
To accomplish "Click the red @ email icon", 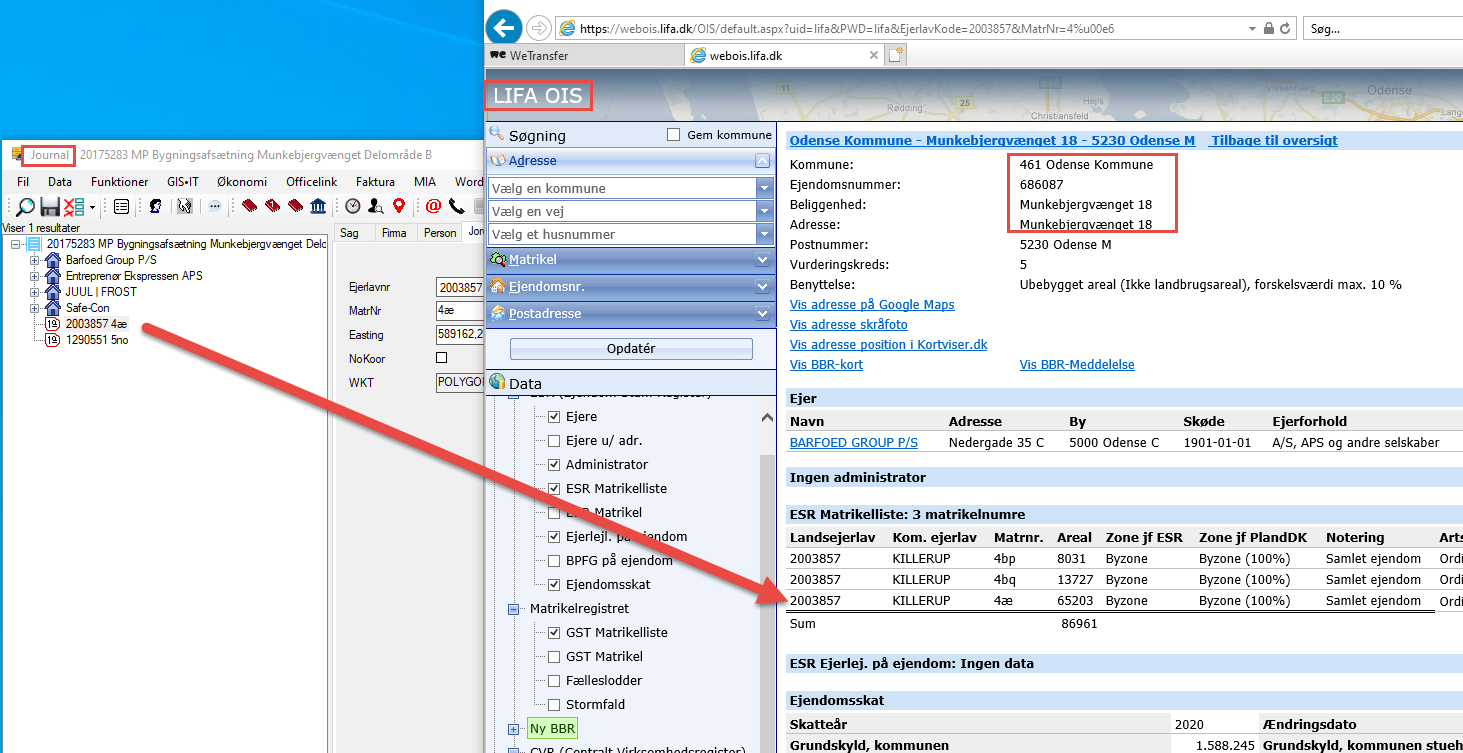I will click(x=433, y=206).
